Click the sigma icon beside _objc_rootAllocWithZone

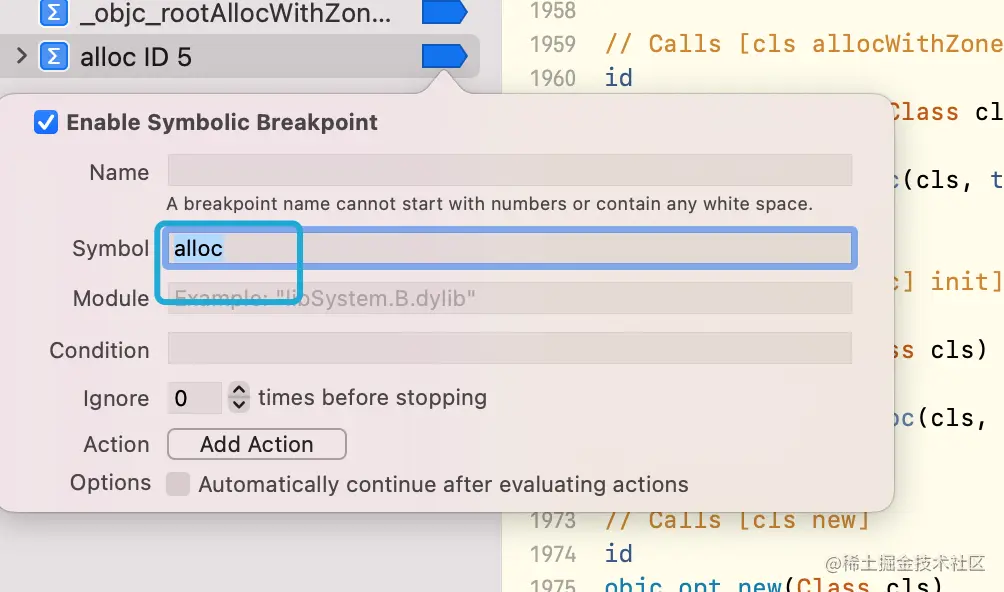(54, 12)
